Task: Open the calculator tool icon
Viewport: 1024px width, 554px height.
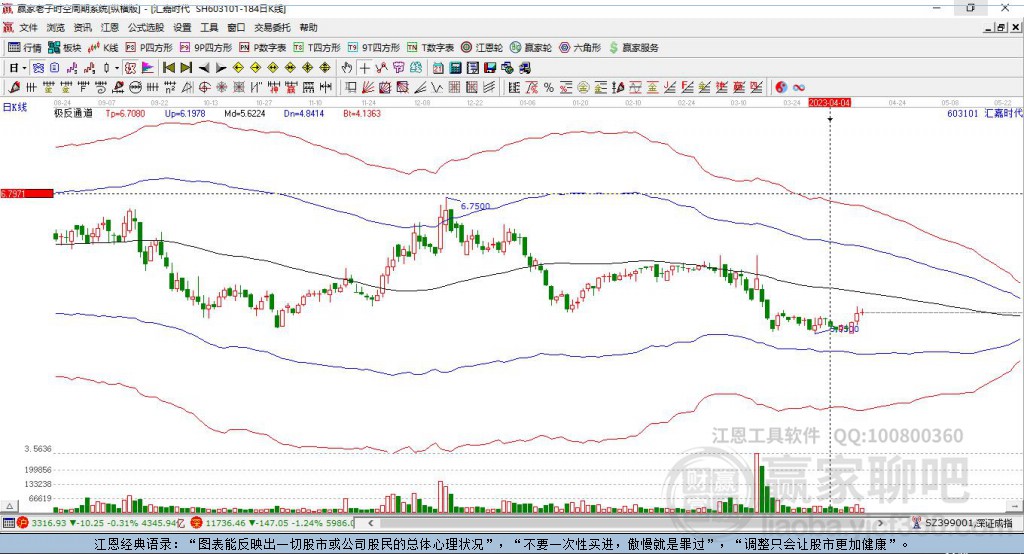Action: pos(455,67)
